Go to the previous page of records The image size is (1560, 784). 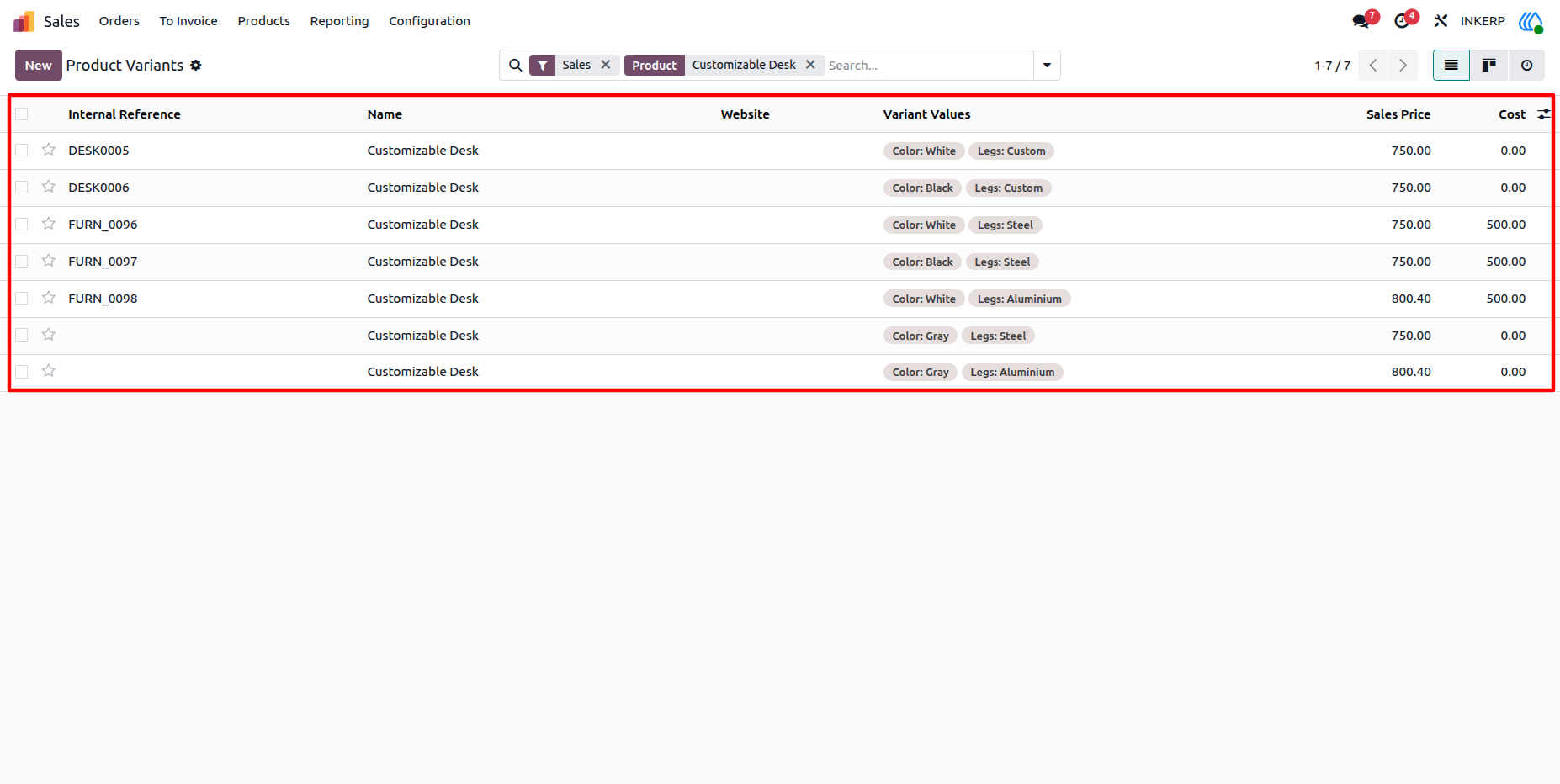point(1373,66)
